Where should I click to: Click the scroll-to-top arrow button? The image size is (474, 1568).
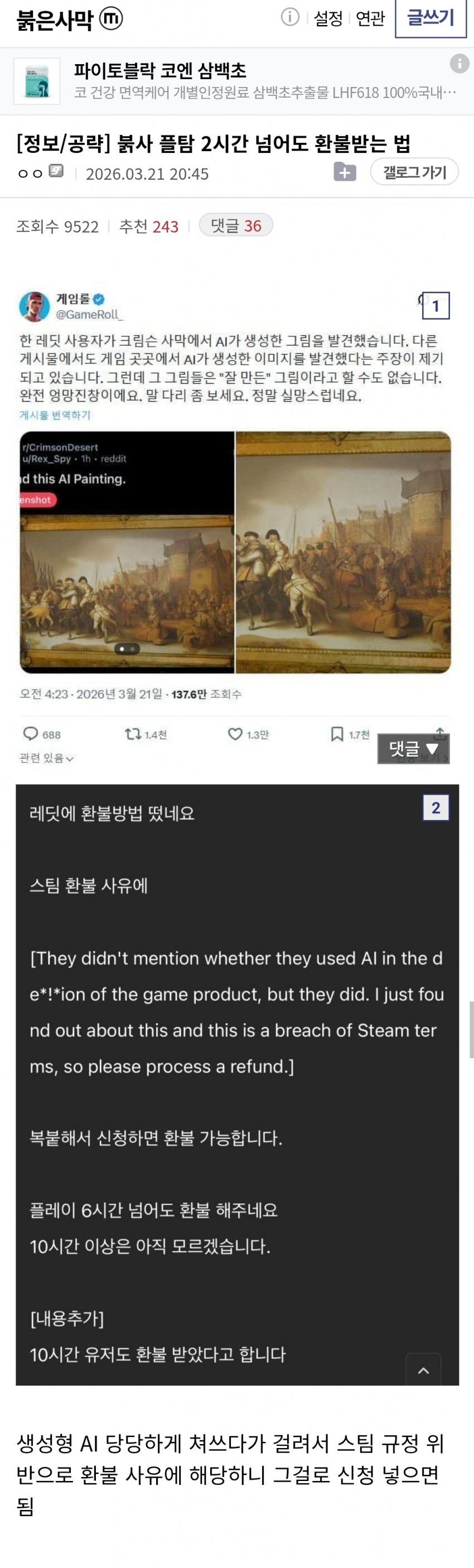click(423, 1369)
